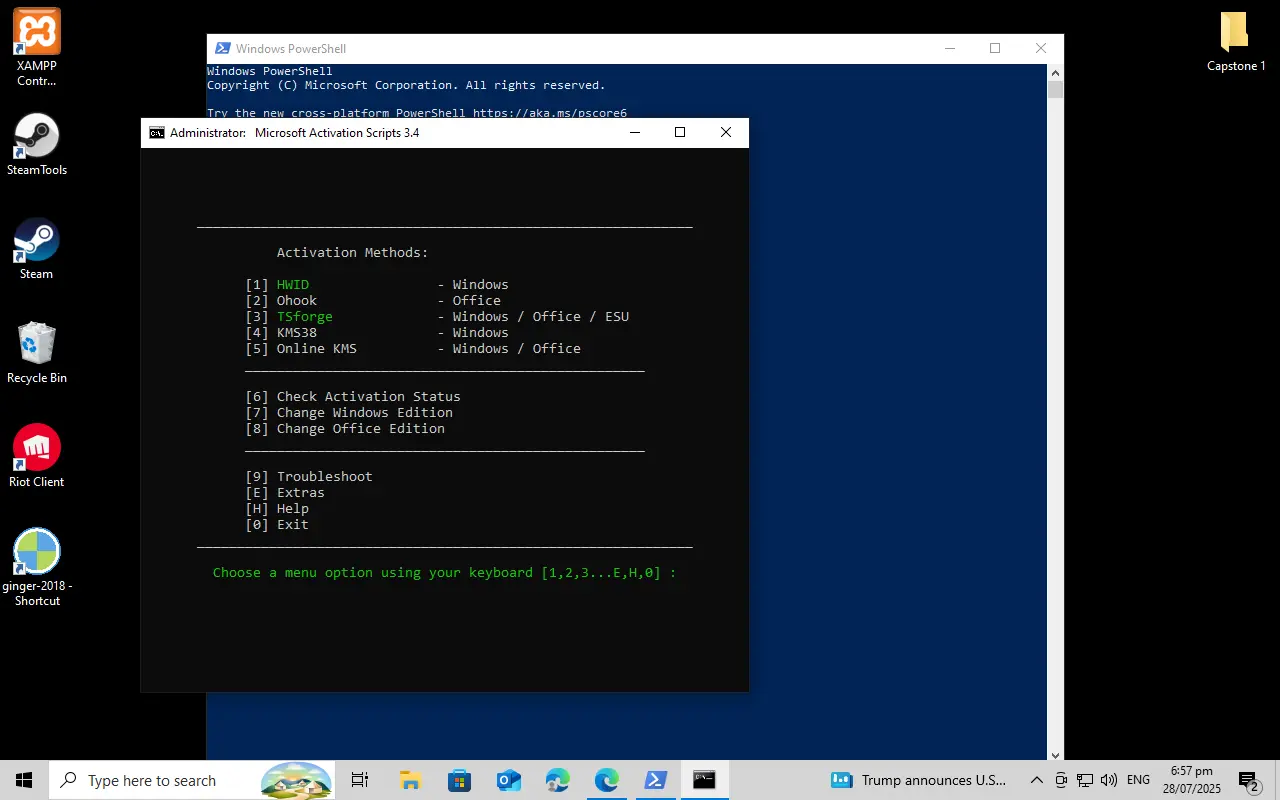The width and height of the screenshot is (1280, 800).
Task: Select the Recycle Bin icon
Action: [37, 353]
